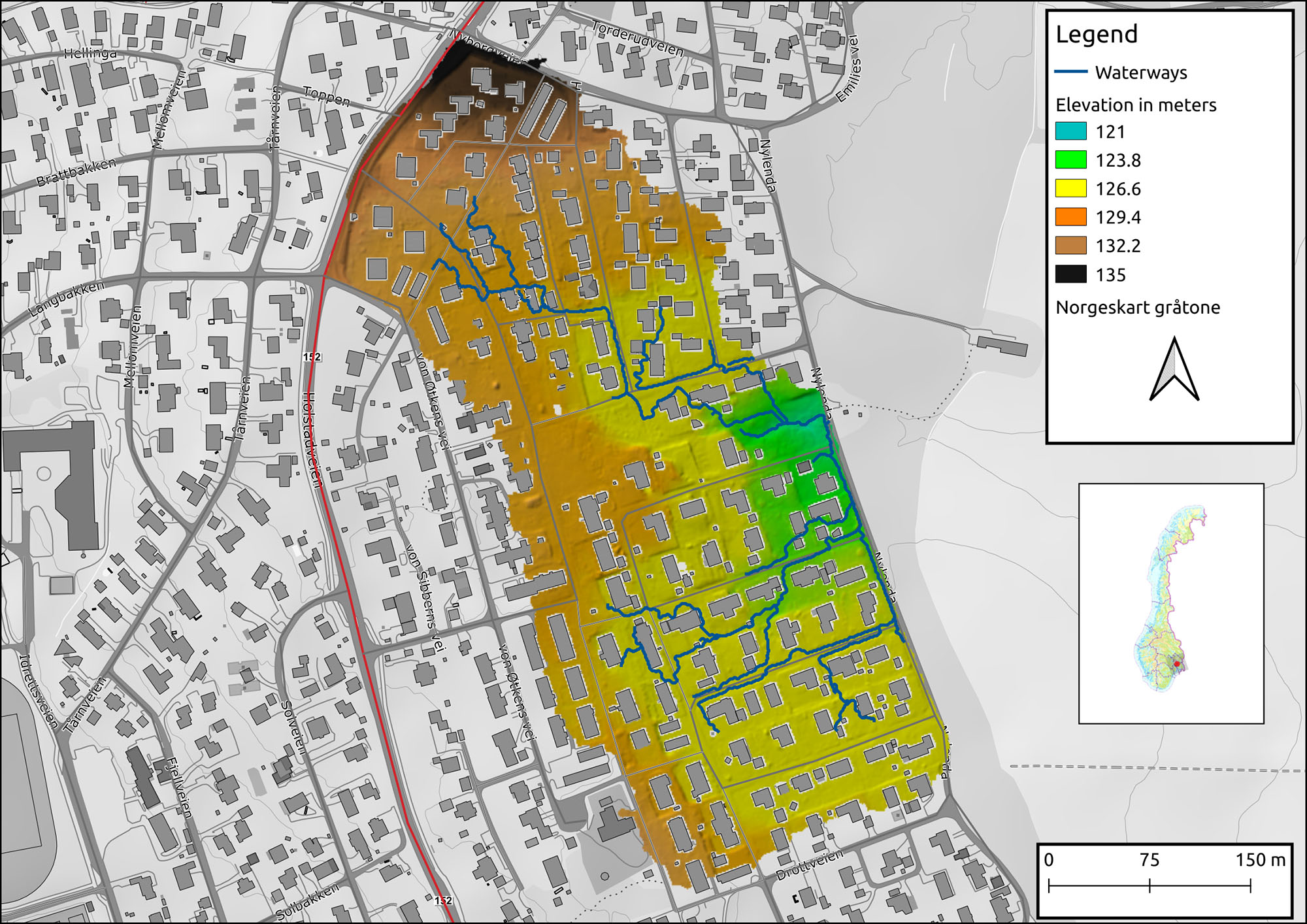The image size is (1307, 924).
Task: Click the black 135 elevation swatch
Action: 1070,274
